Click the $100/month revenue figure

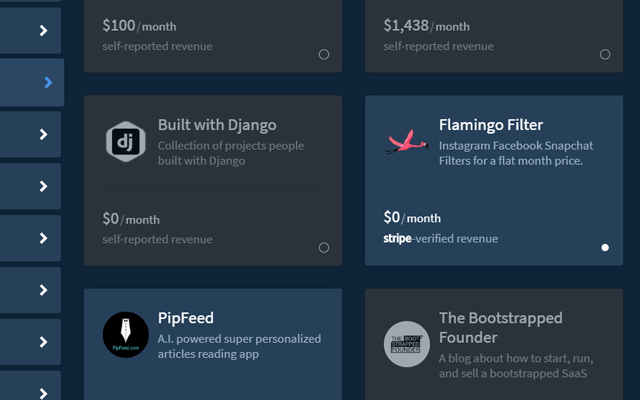pos(139,26)
